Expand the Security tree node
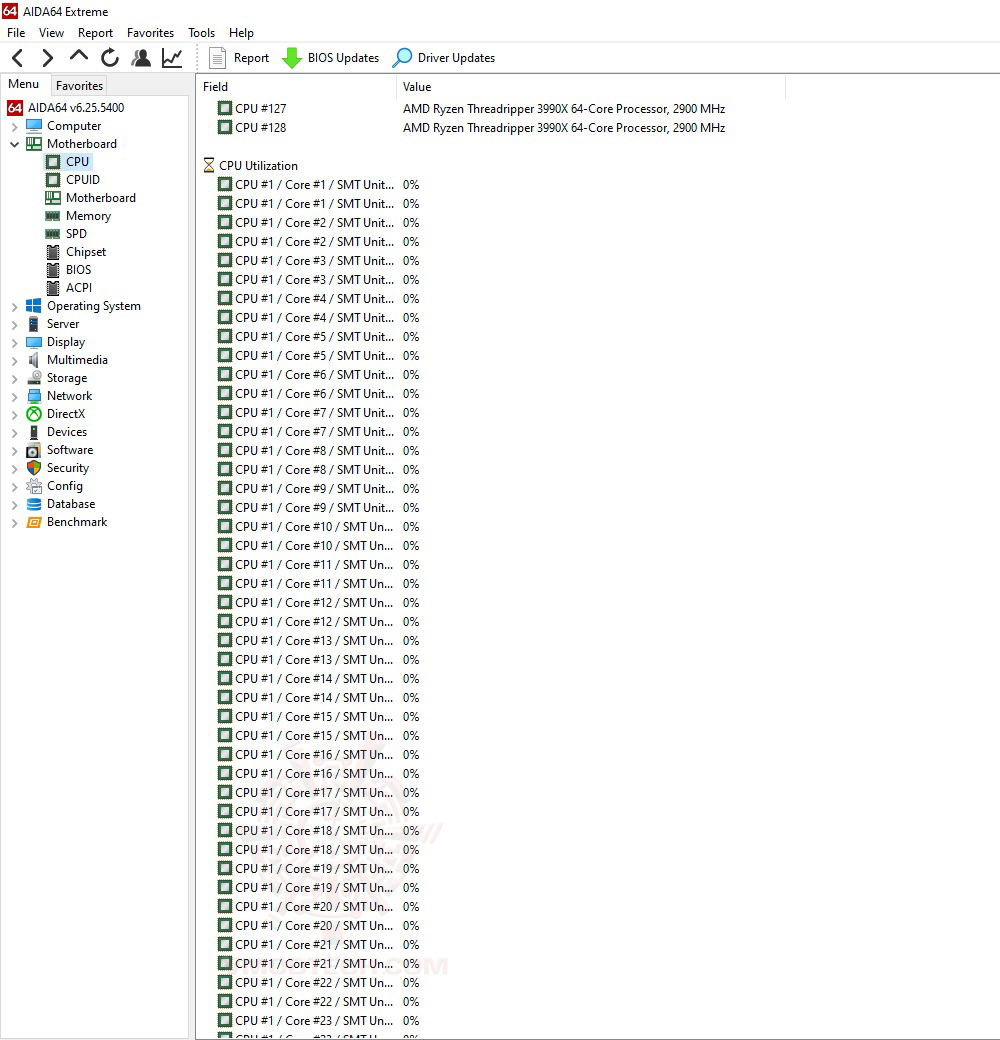 tap(15, 468)
